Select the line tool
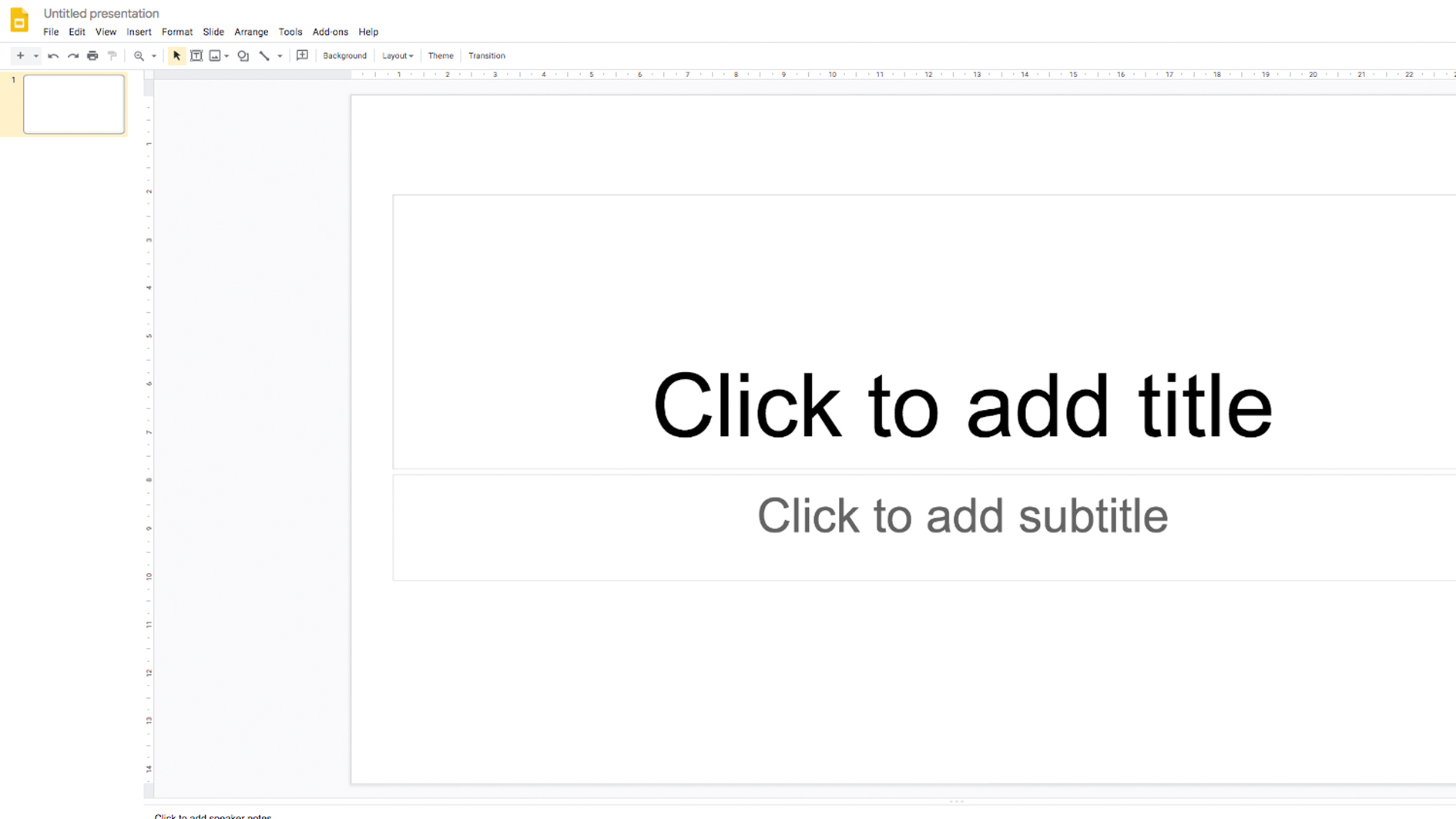The image size is (1456, 819). coord(264,55)
